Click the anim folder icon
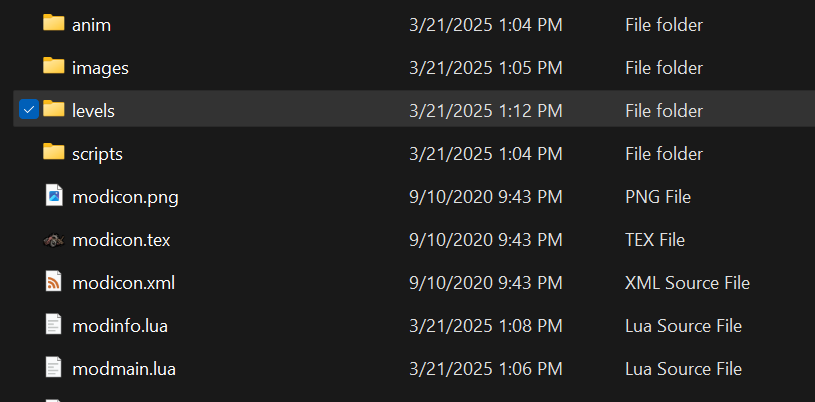 54,23
